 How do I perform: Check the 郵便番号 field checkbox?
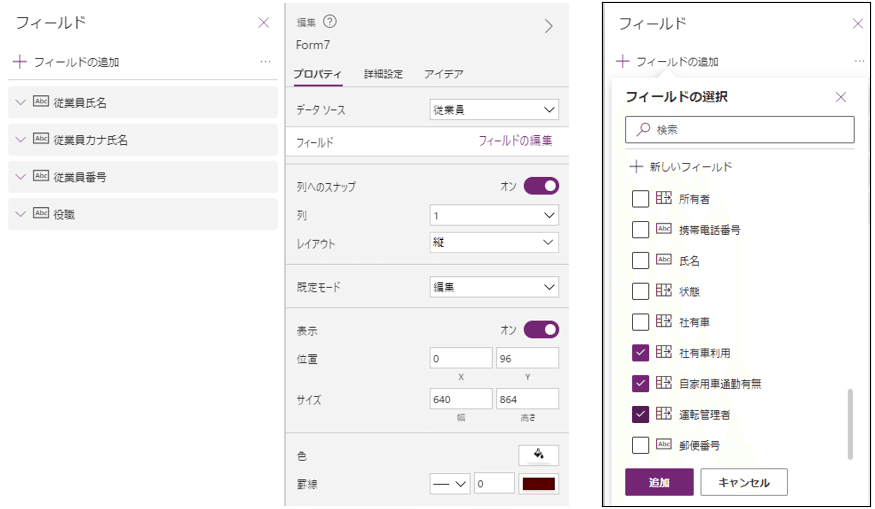[640, 445]
